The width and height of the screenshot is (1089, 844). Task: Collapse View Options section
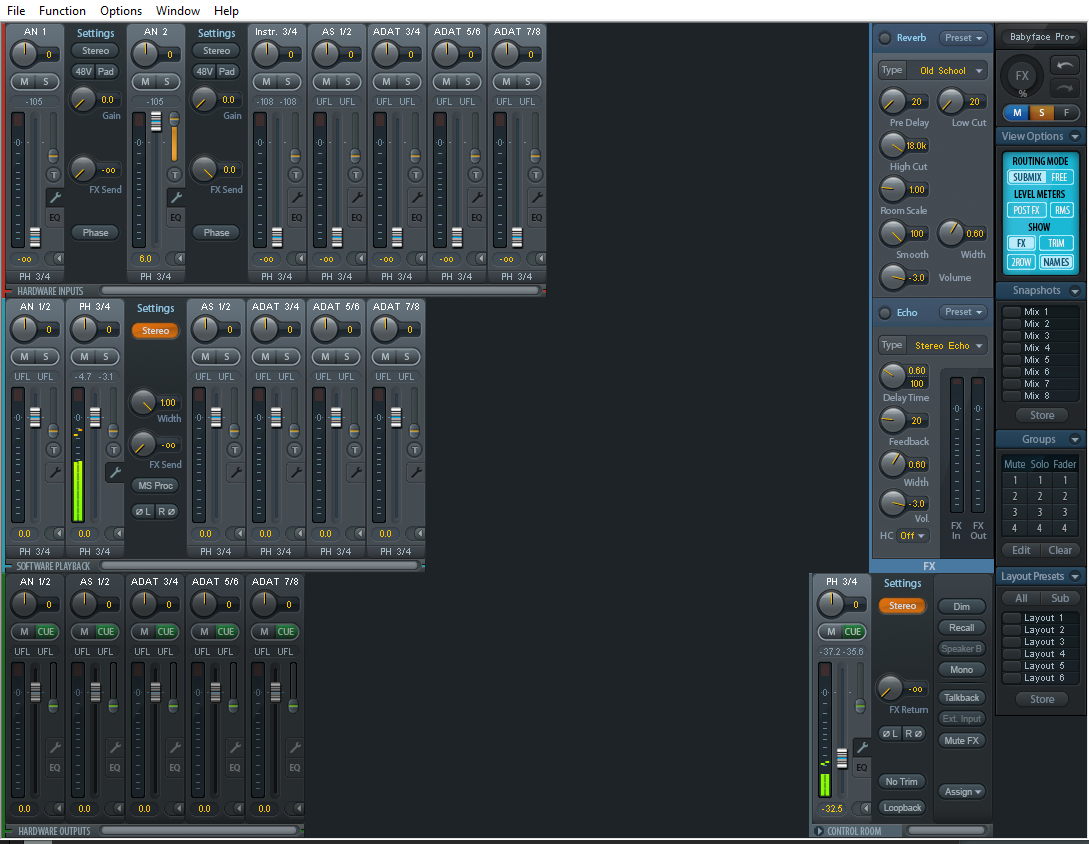coord(1075,136)
